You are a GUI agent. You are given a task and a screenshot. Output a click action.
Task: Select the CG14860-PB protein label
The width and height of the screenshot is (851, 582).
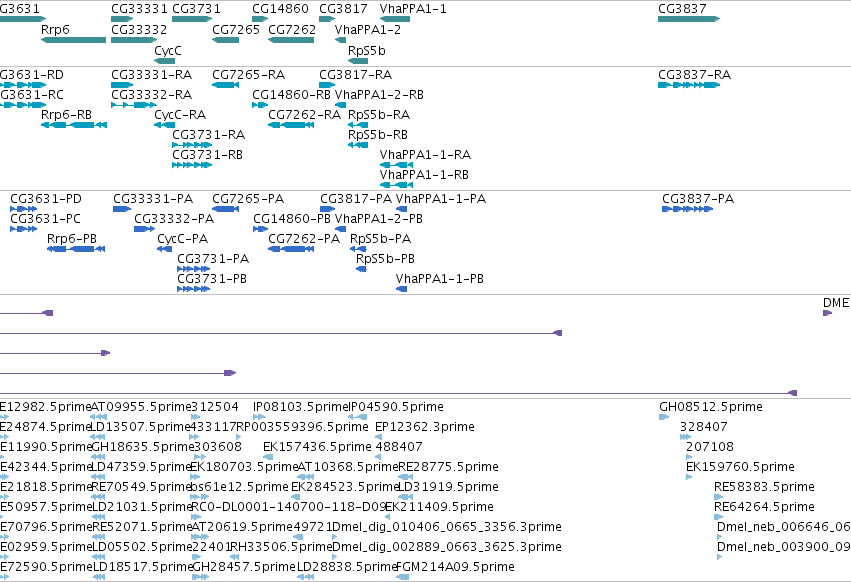pos(292,219)
